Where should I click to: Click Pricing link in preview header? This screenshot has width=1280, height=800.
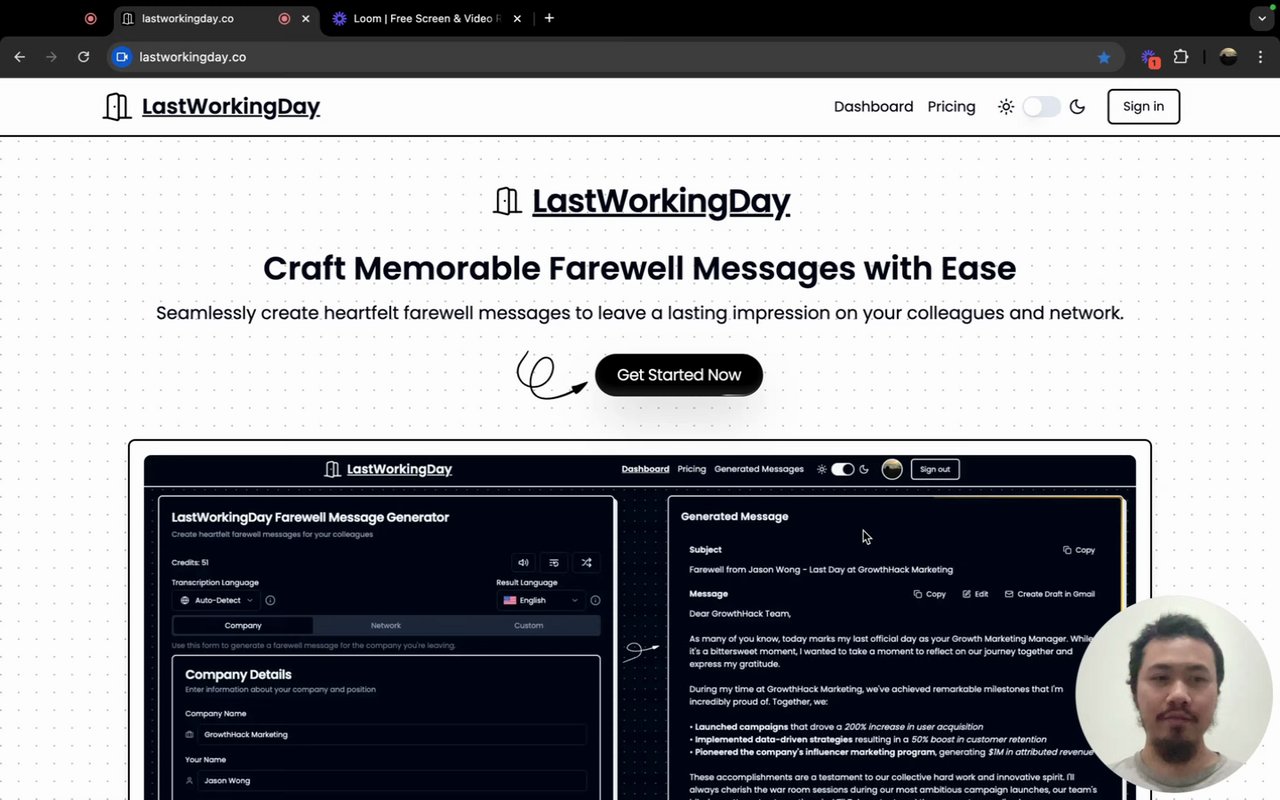(691, 469)
